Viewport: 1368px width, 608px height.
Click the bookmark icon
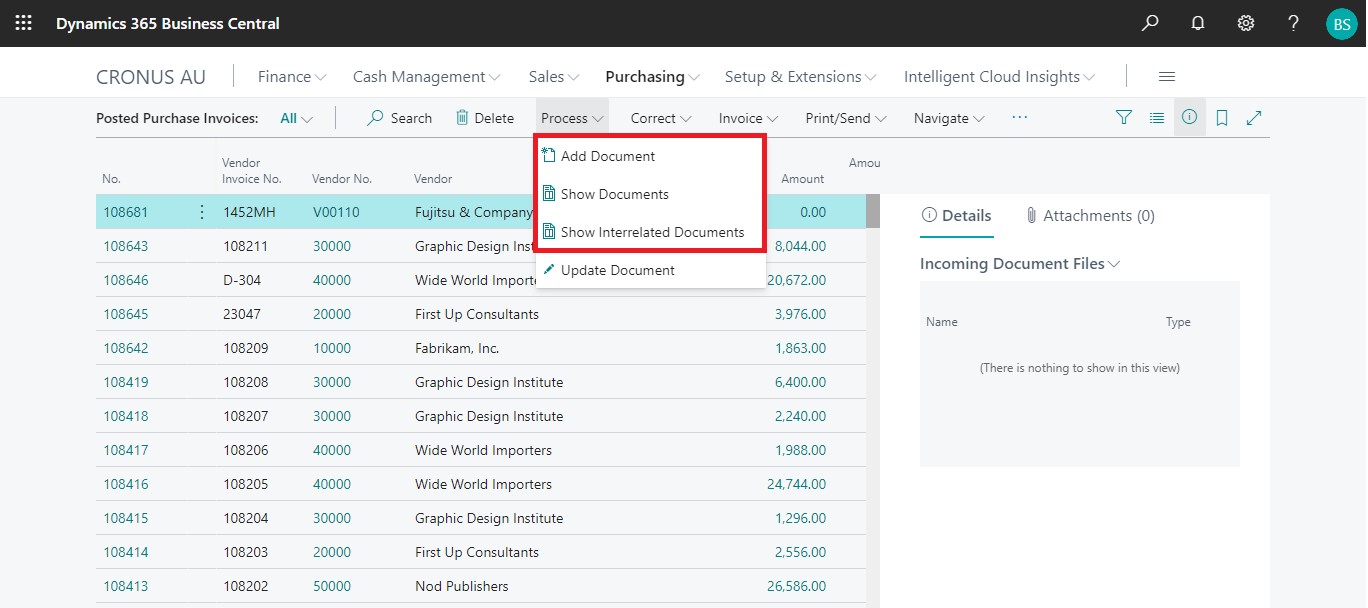point(1222,118)
